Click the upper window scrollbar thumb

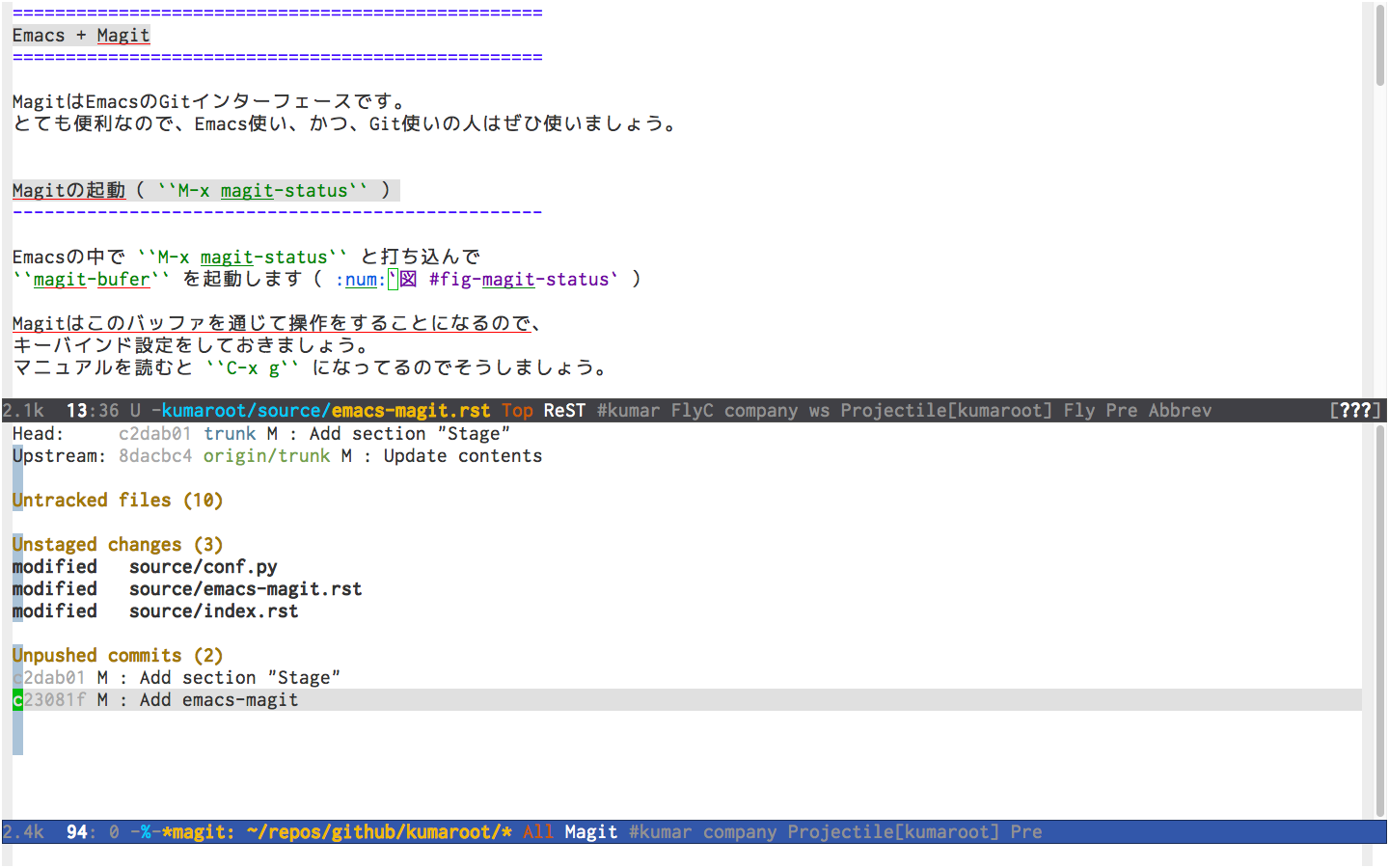[1380, 46]
